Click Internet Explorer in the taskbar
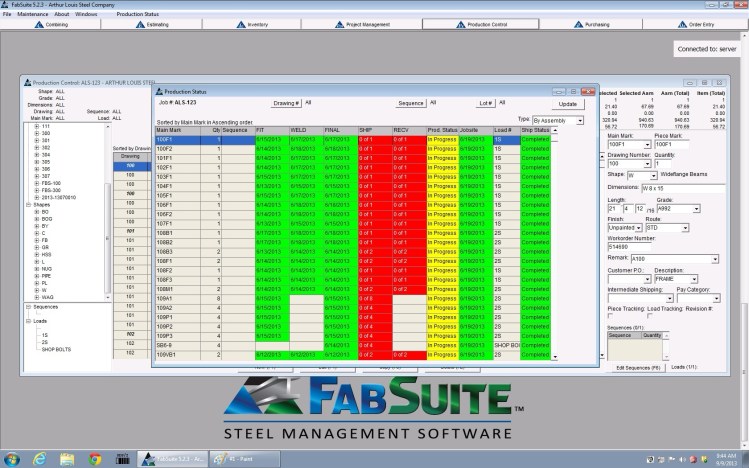The image size is (749, 468). click(x=40, y=458)
